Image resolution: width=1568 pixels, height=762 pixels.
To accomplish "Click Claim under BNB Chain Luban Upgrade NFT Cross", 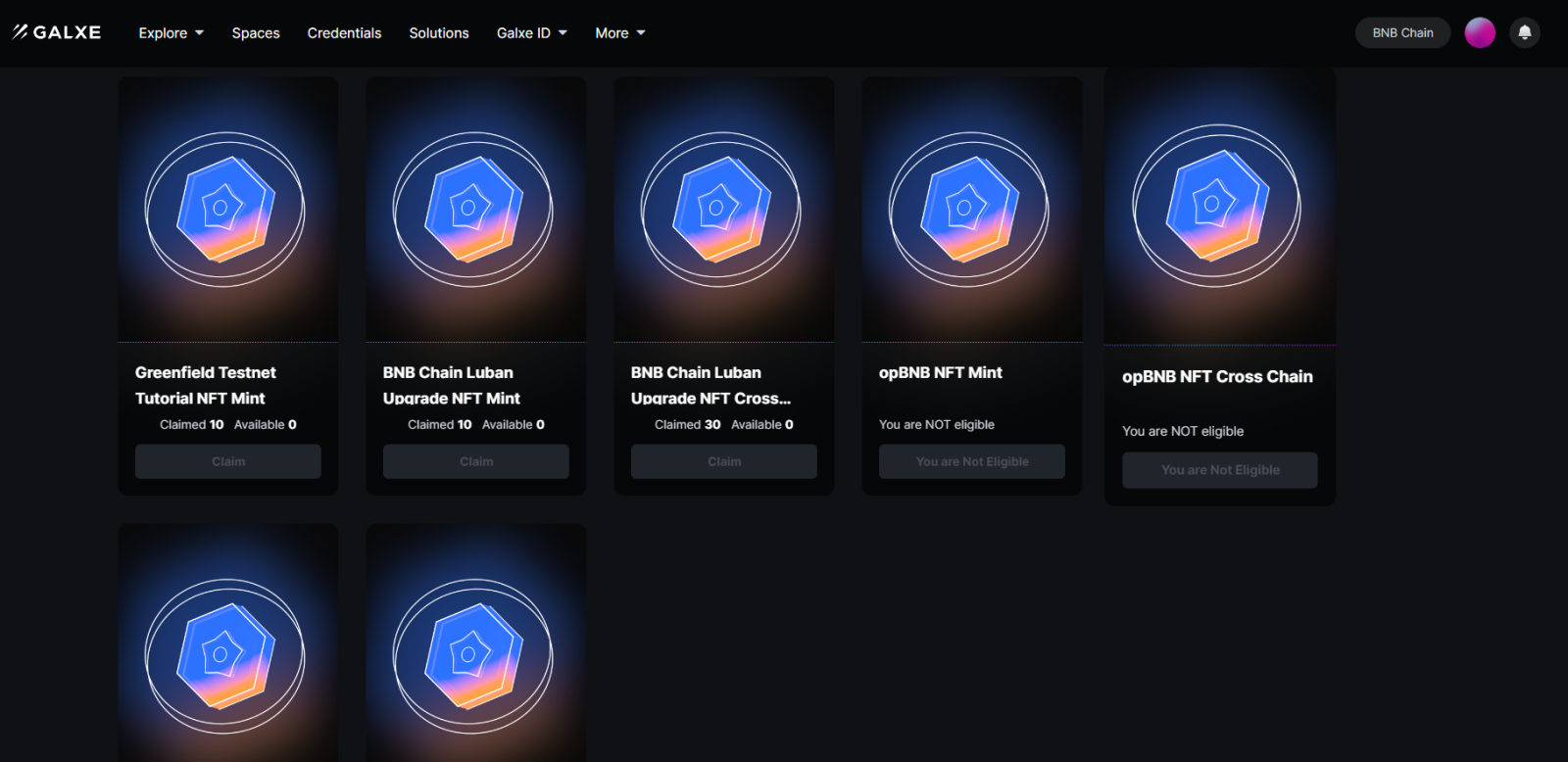I will click(x=724, y=461).
